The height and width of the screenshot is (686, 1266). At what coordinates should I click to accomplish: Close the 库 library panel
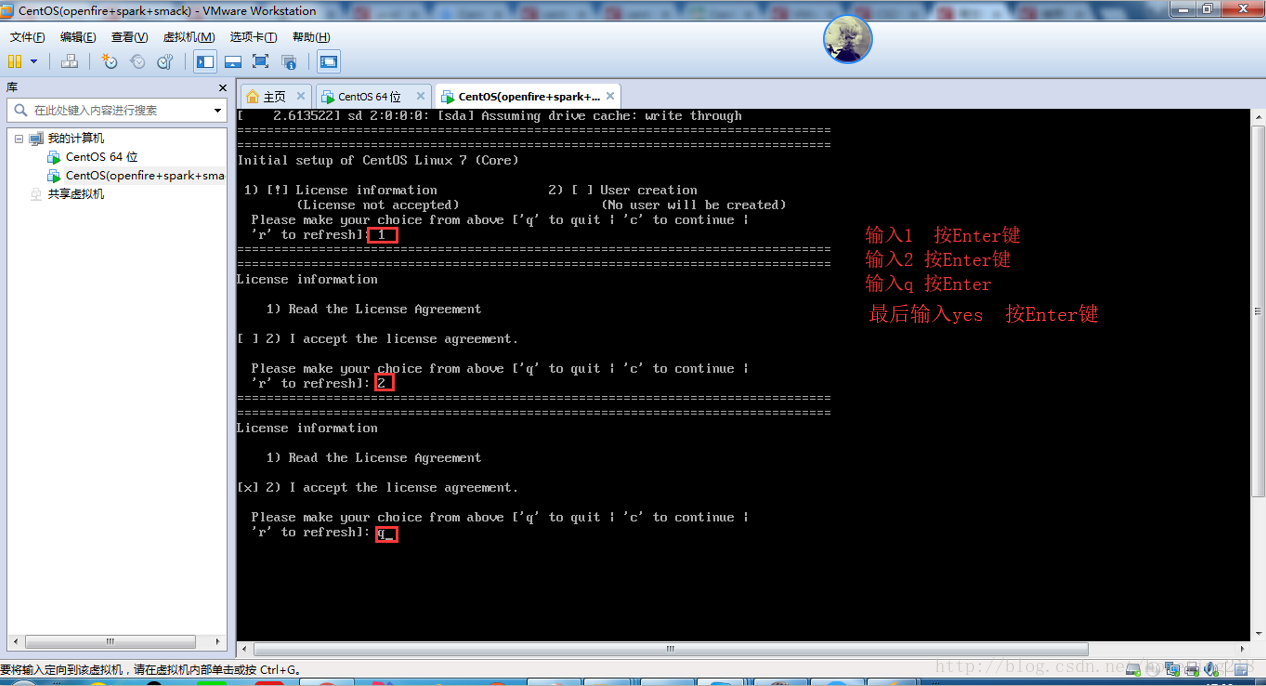point(222,88)
